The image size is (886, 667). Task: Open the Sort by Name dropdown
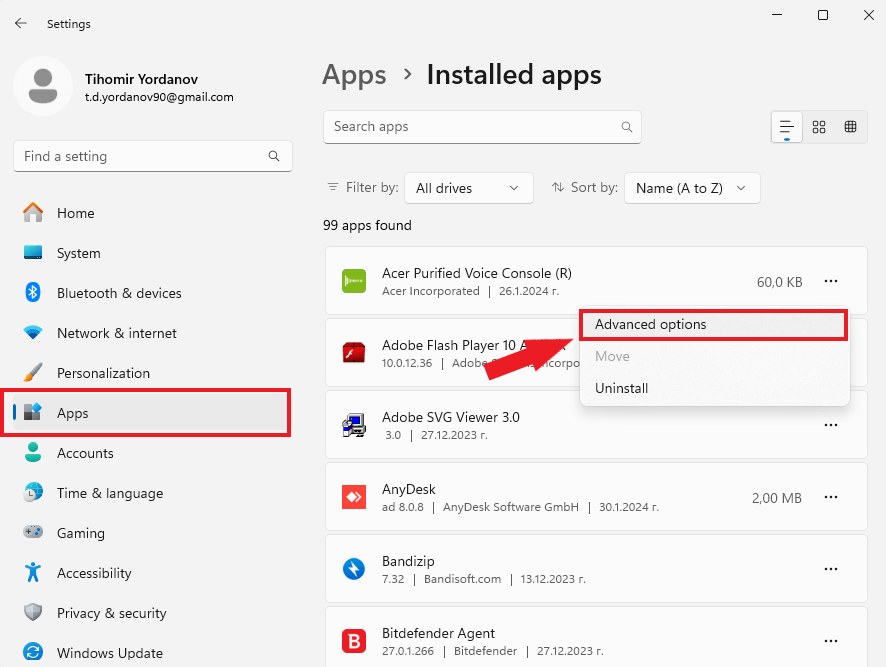tap(692, 188)
